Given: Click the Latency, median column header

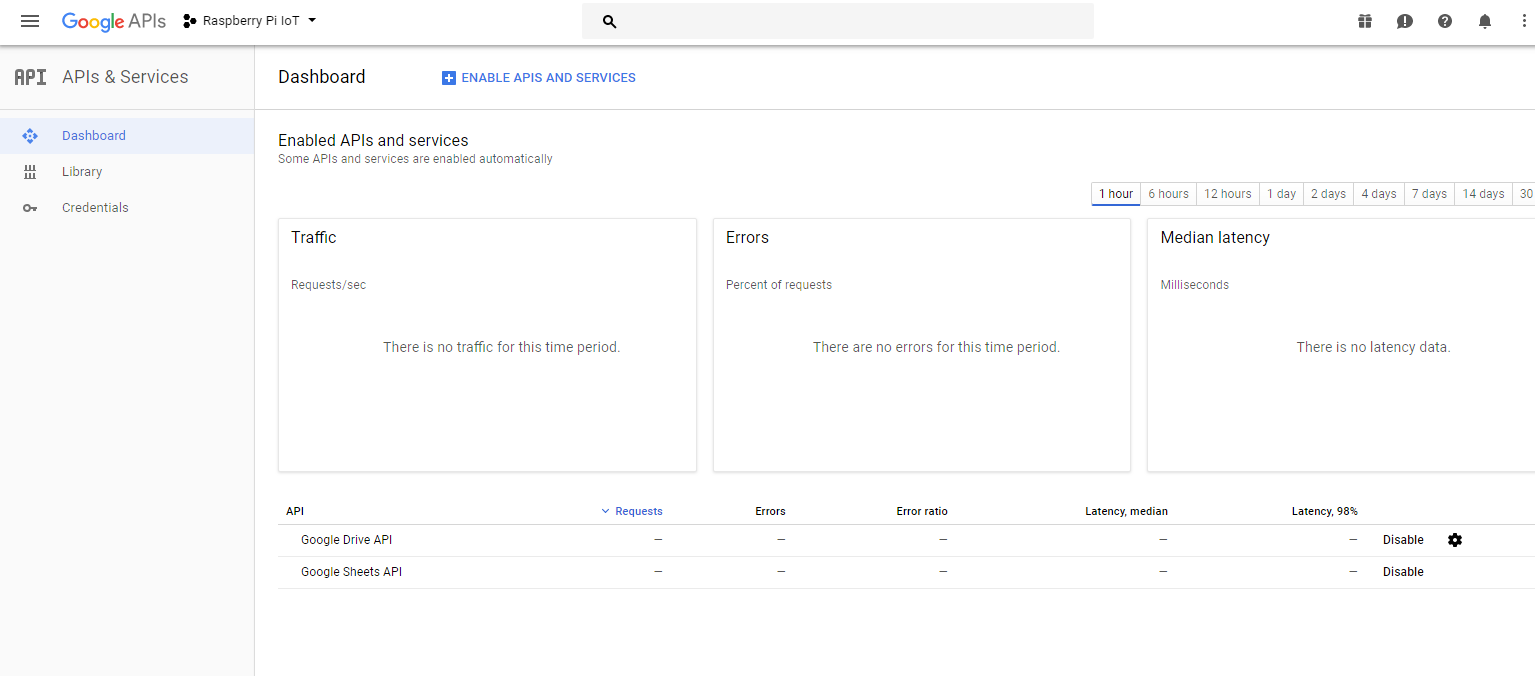Looking at the screenshot, I should point(1126,511).
